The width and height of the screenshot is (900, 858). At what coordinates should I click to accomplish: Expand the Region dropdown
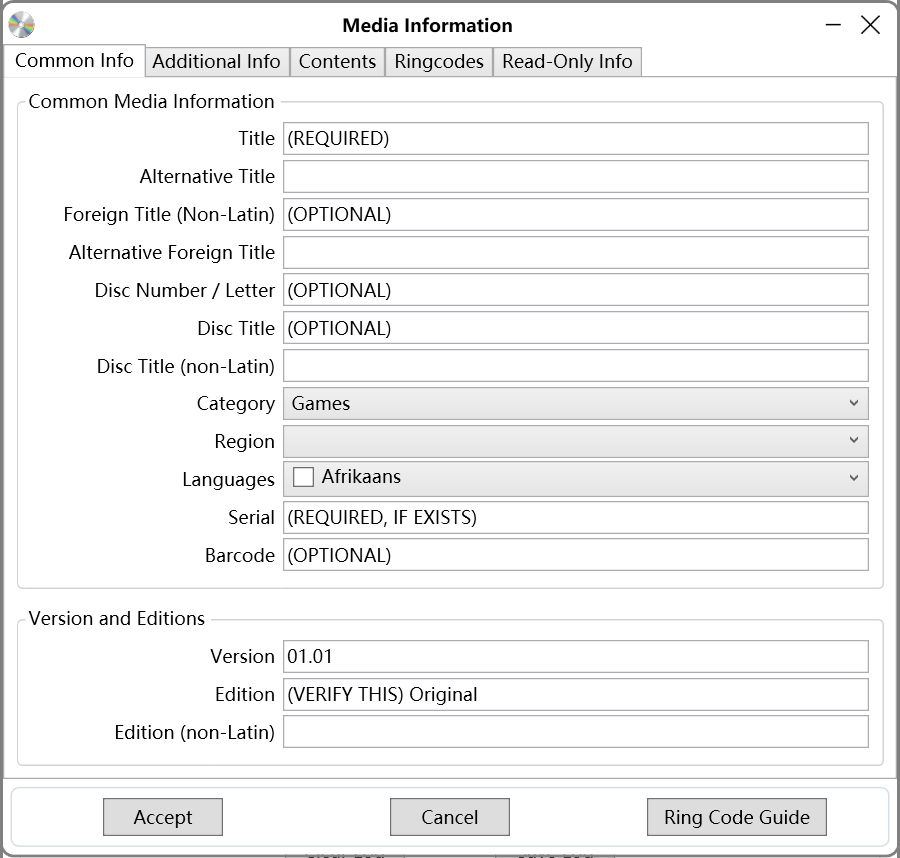pyautogui.click(x=576, y=441)
